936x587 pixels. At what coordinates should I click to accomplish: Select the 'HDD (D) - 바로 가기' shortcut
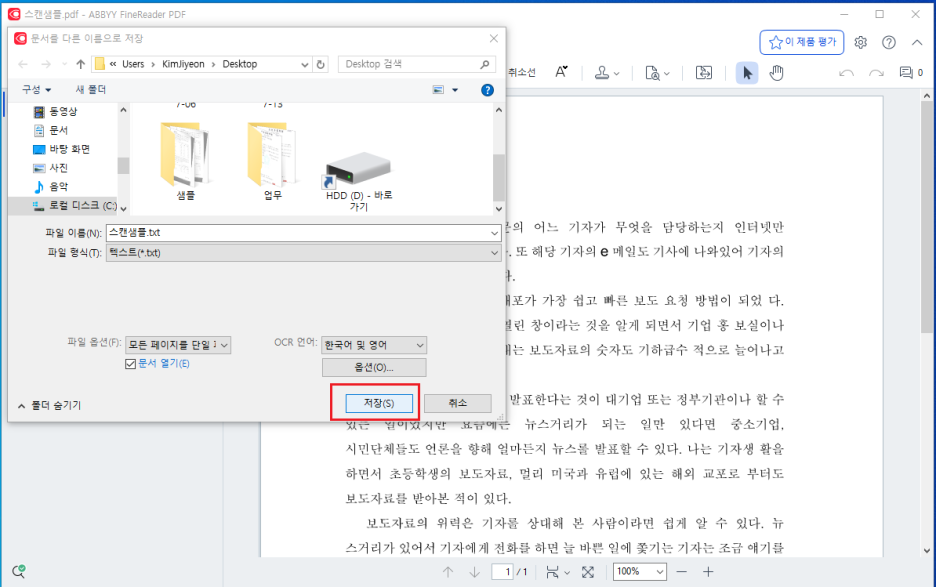point(359,181)
